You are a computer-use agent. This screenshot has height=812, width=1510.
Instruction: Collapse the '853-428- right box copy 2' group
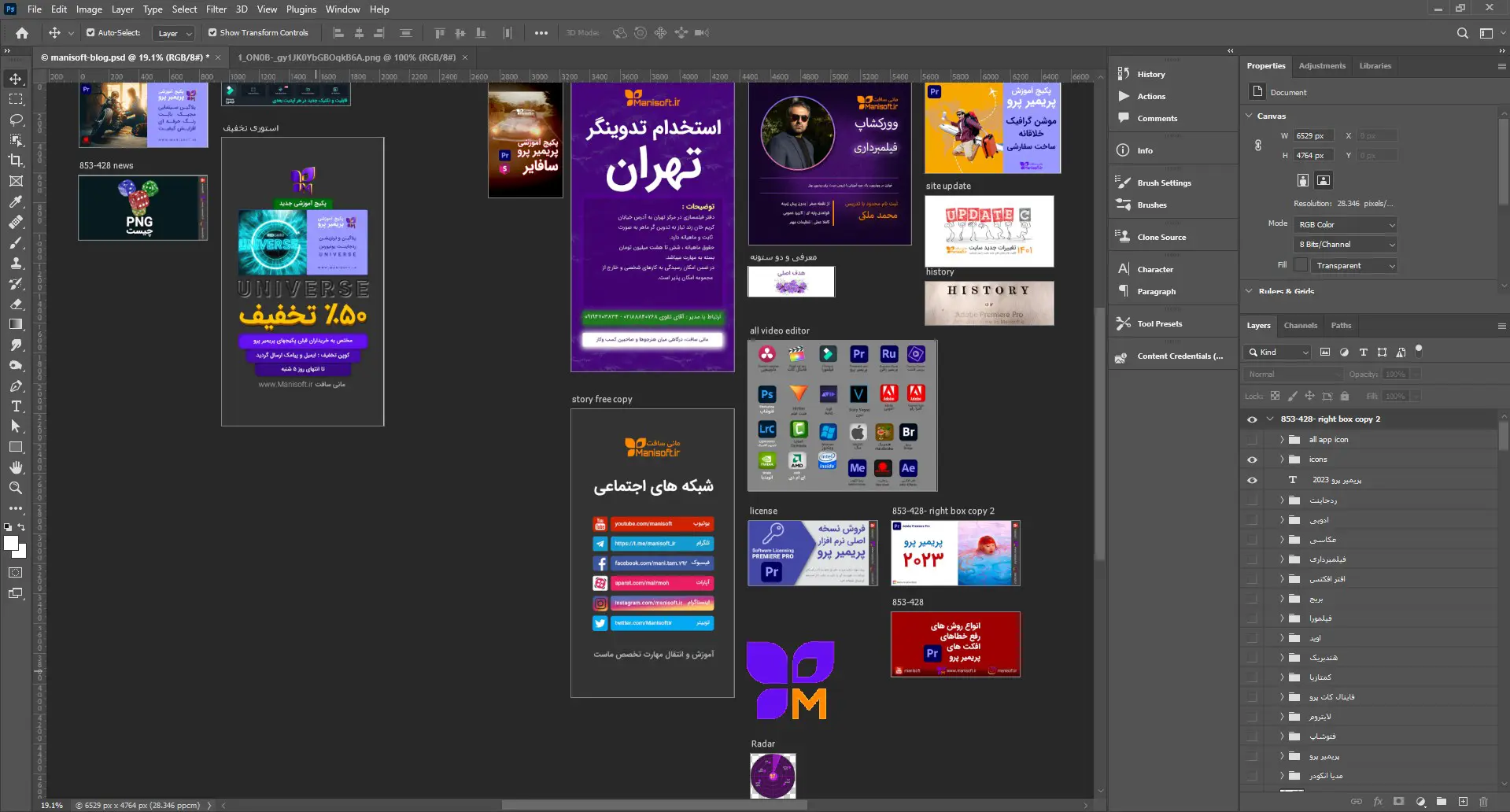[x=1270, y=419]
